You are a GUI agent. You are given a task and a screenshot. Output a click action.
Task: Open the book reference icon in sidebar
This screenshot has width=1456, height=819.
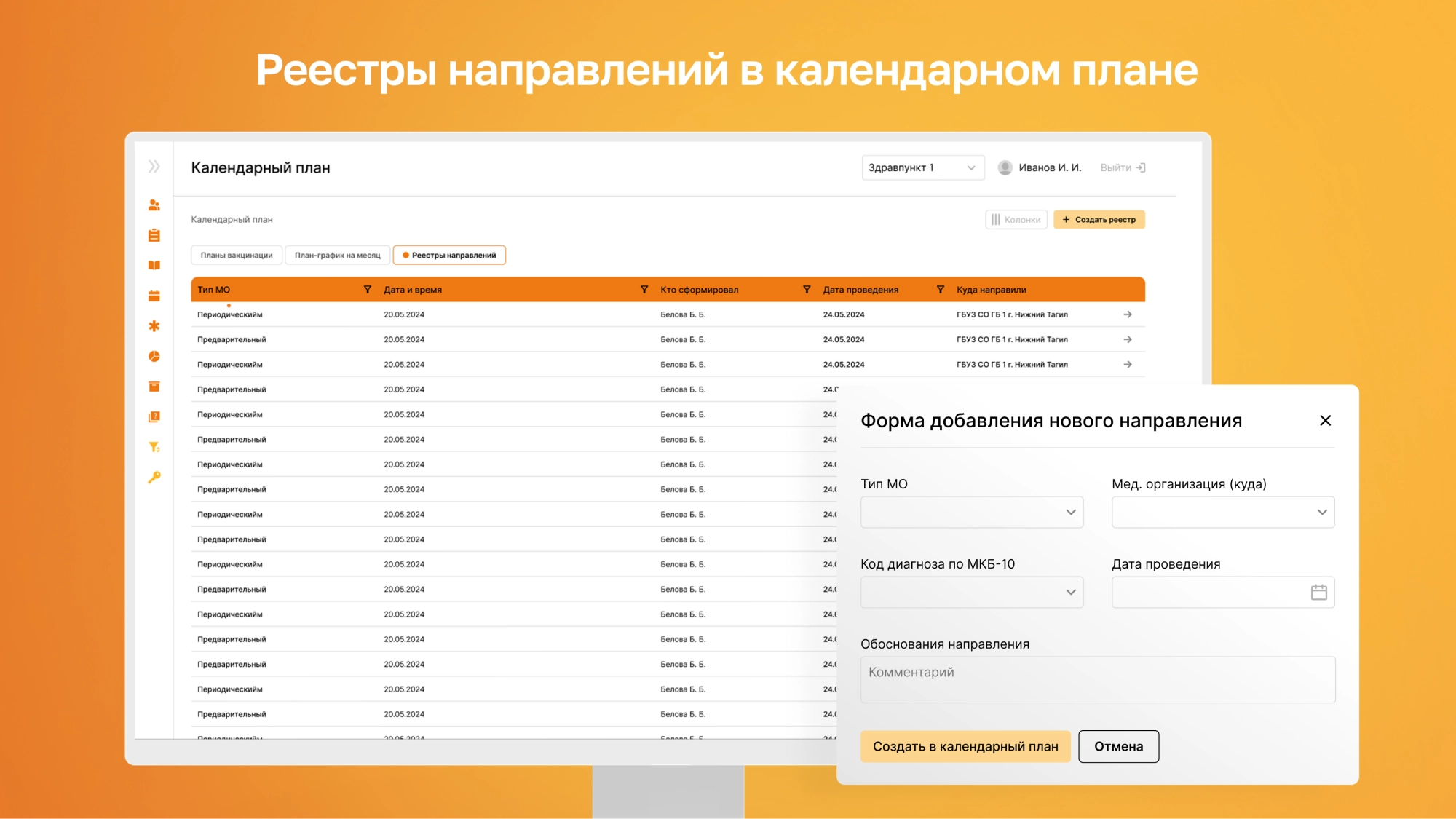[x=154, y=265]
